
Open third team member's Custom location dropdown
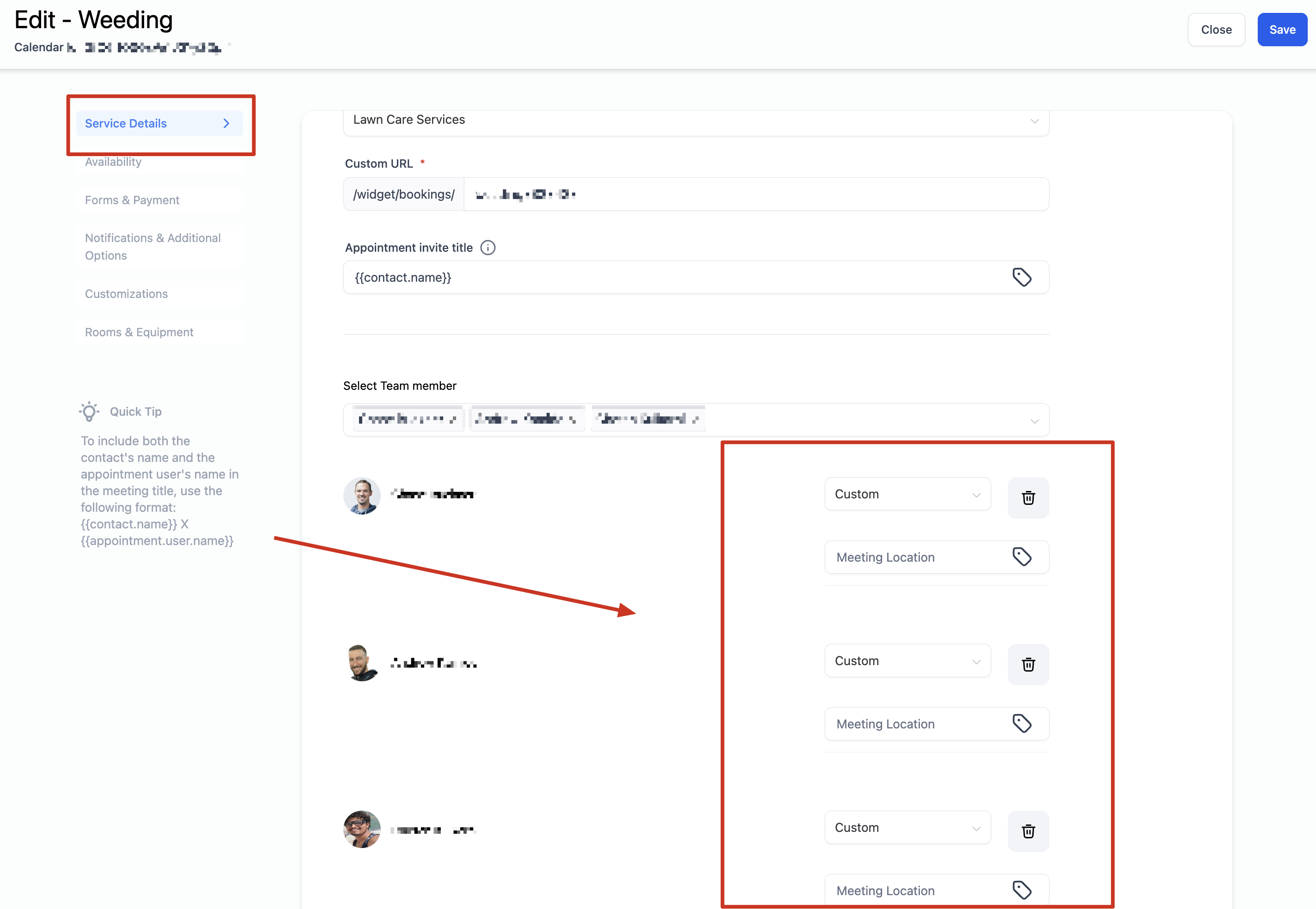click(907, 828)
